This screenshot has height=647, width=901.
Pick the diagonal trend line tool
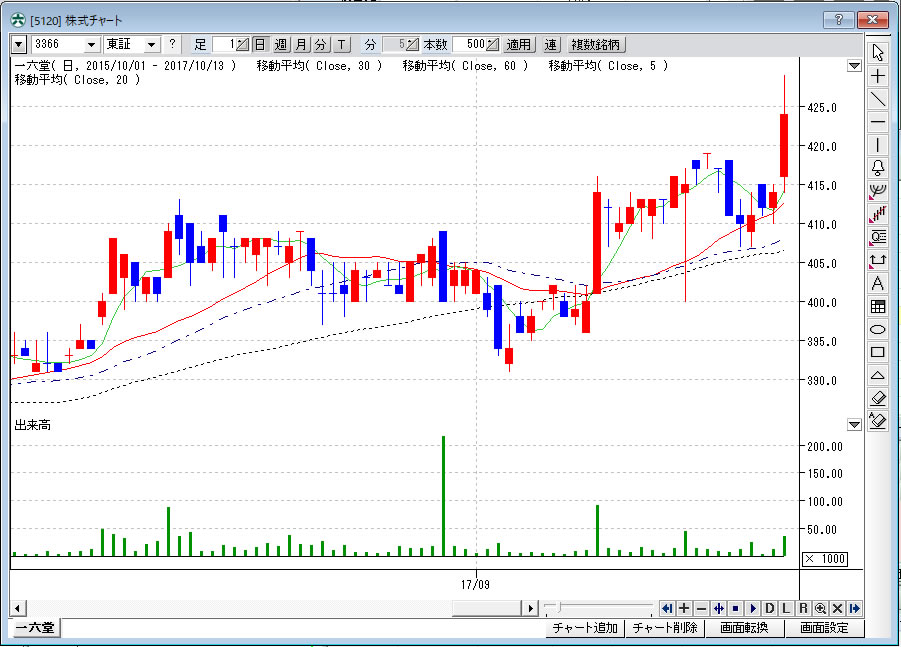point(878,99)
